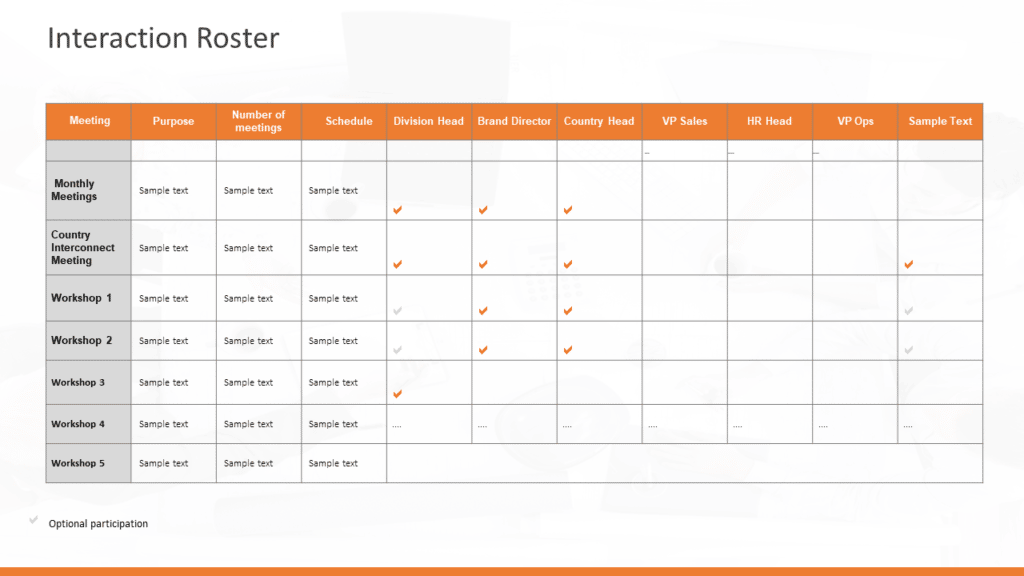The height and width of the screenshot is (576, 1024).
Task: Select the Brand Director checkmark in Workshop 1 row
Action: pyautogui.click(x=483, y=311)
